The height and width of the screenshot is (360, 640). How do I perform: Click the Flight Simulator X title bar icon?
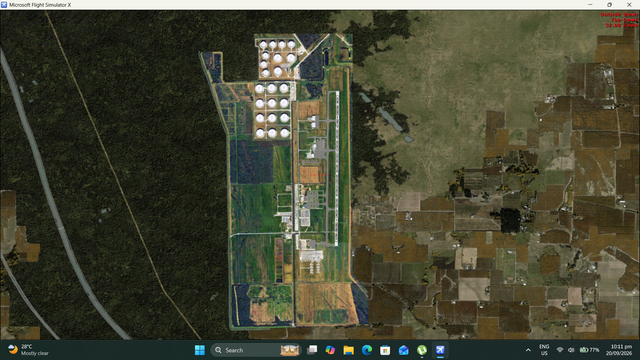[4, 5]
